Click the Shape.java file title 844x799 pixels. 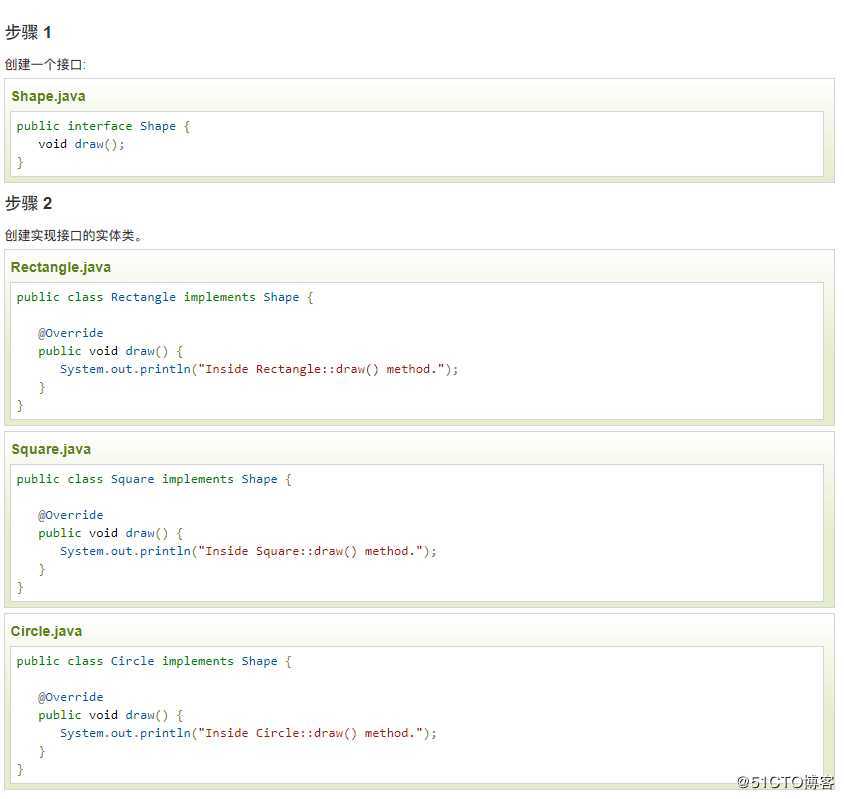(48, 96)
